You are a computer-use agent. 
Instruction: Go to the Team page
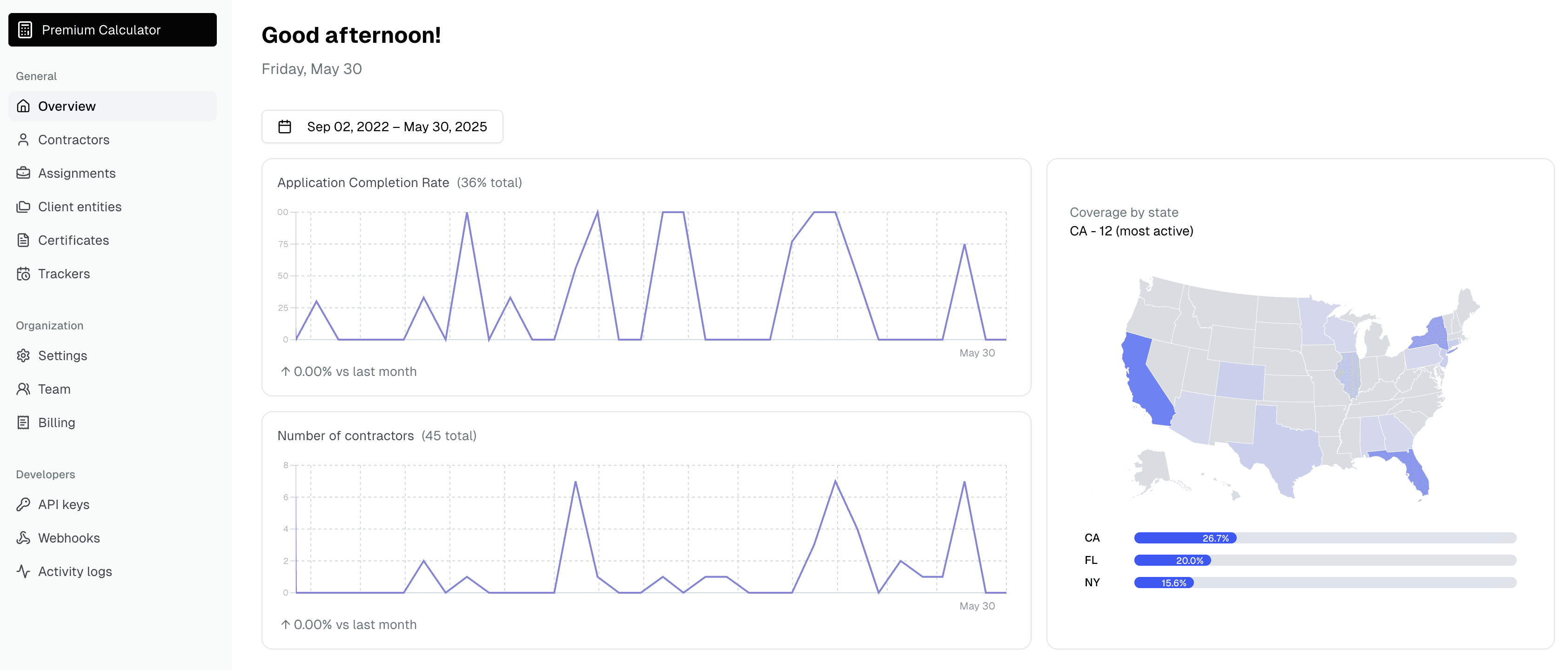(113, 389)
